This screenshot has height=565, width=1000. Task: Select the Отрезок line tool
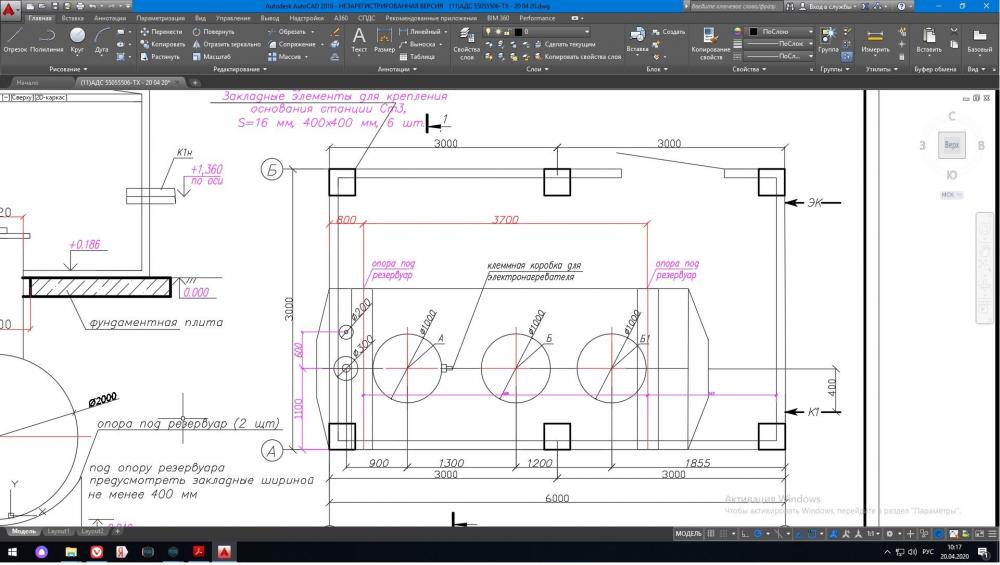15,39
